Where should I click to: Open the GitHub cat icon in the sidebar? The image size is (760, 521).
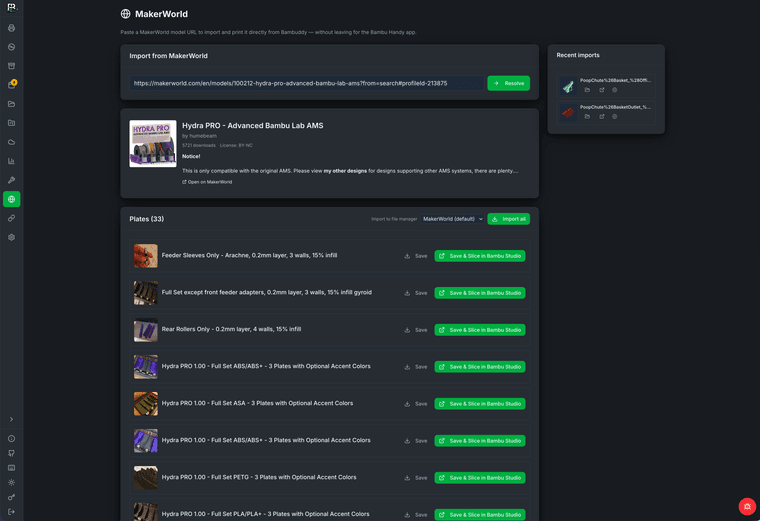pos(11,453)
